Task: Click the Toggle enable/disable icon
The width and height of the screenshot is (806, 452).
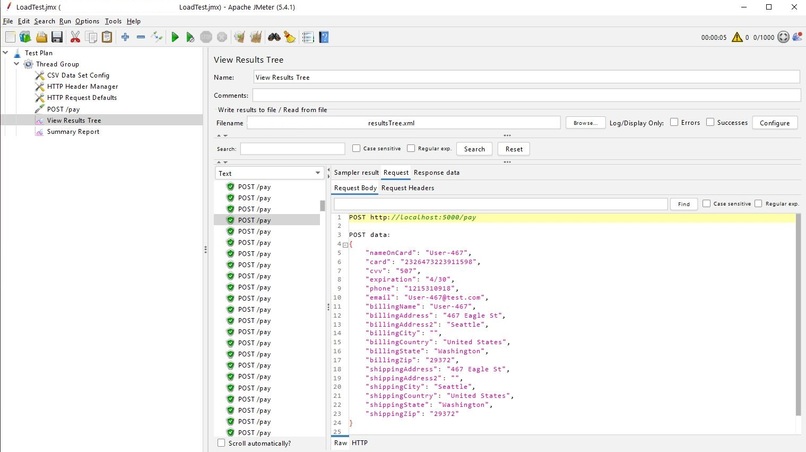Action: tap(157, 37)
